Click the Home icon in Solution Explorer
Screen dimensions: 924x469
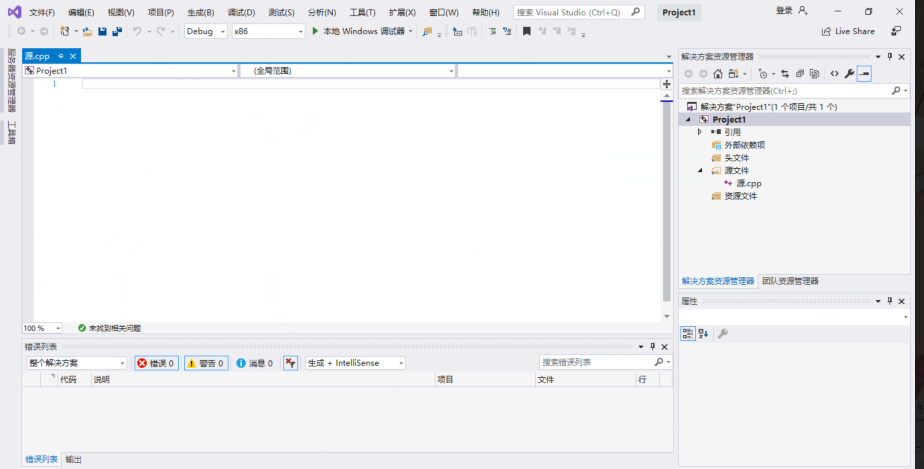pyautogui.click(x=718, y=74)
